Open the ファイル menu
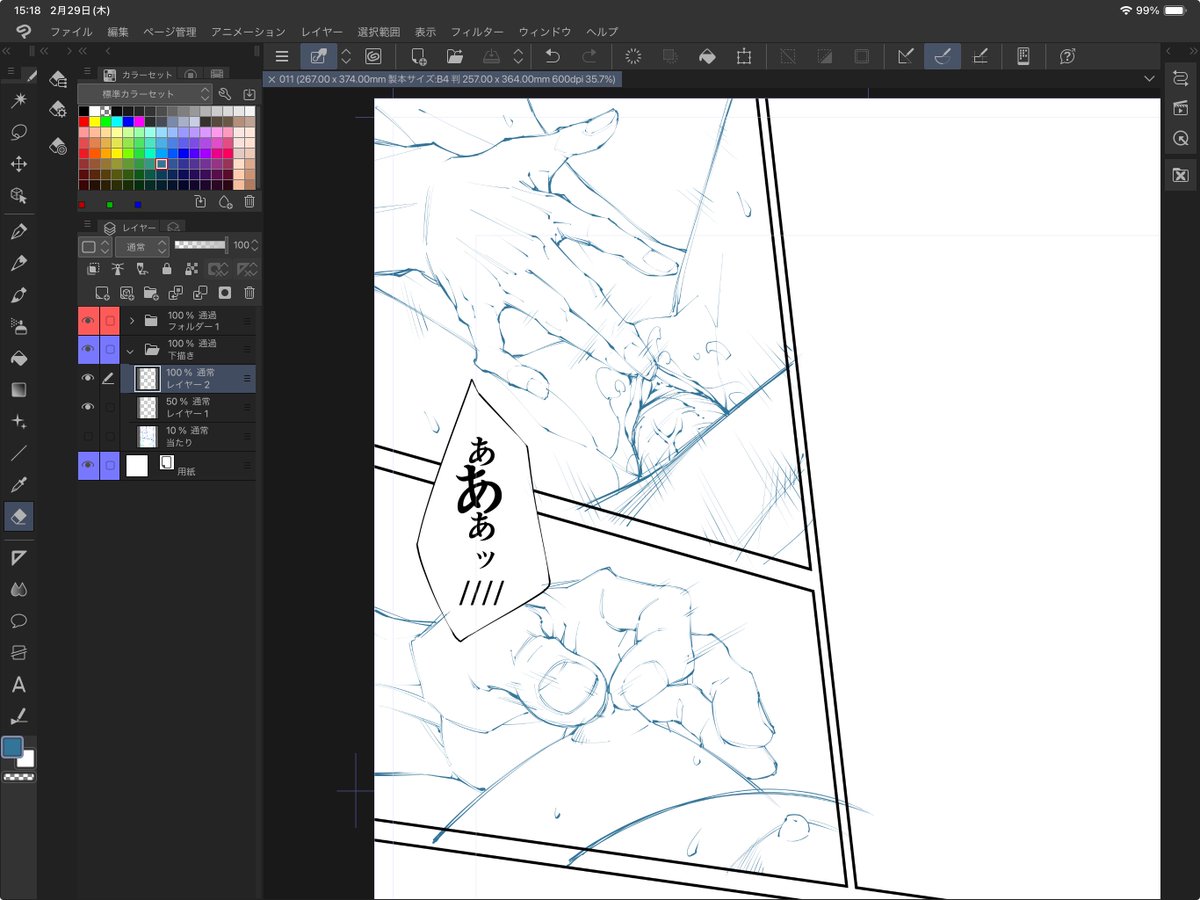 (x=71, y=32)
